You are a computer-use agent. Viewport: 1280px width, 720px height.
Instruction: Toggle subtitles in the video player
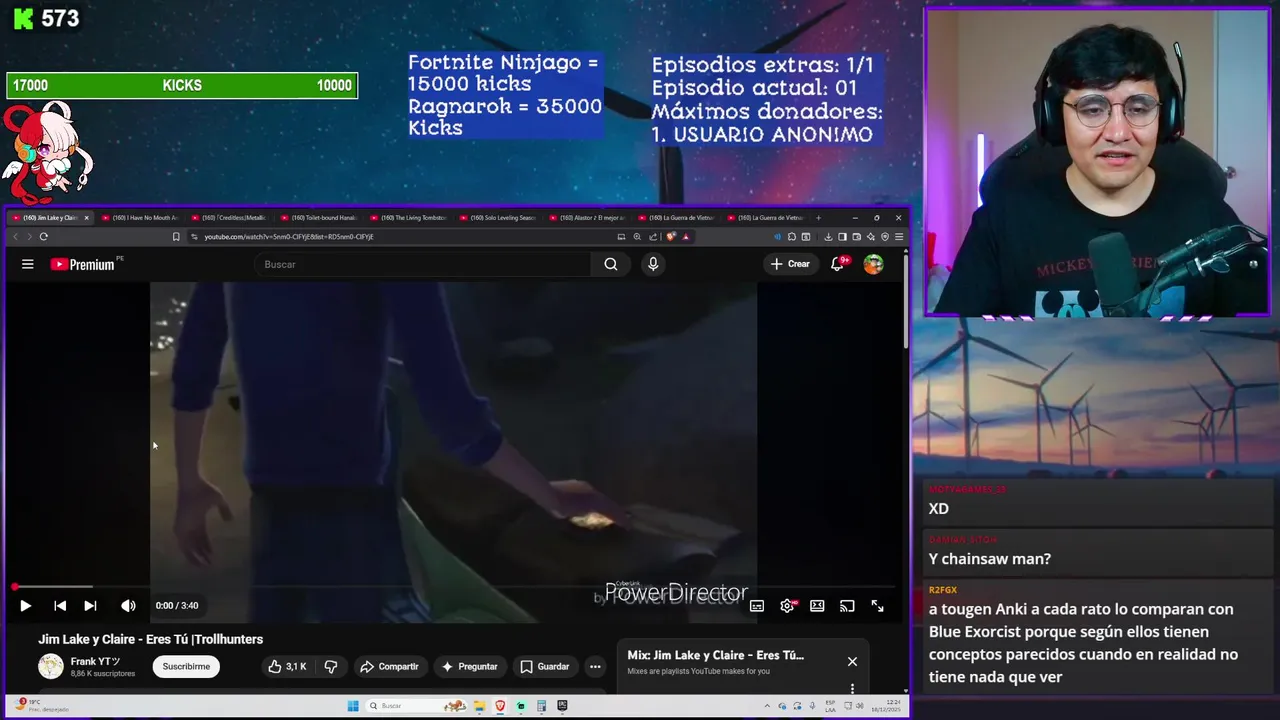coord(757,606)
